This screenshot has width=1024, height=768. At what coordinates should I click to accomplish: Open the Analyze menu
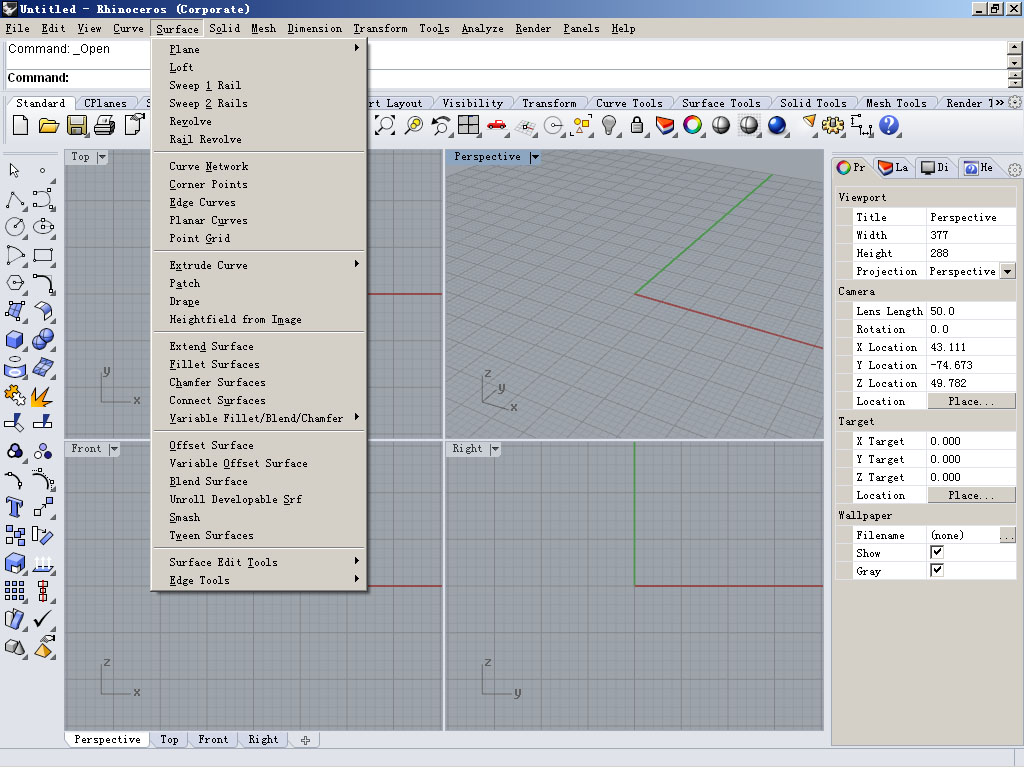[x=482, y=28]
